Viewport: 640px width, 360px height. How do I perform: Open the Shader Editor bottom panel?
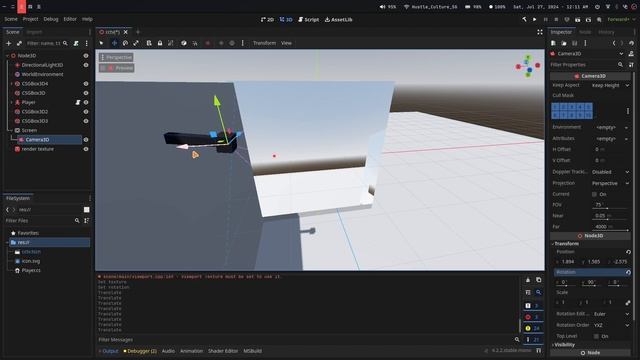click(x=223, y=351)
